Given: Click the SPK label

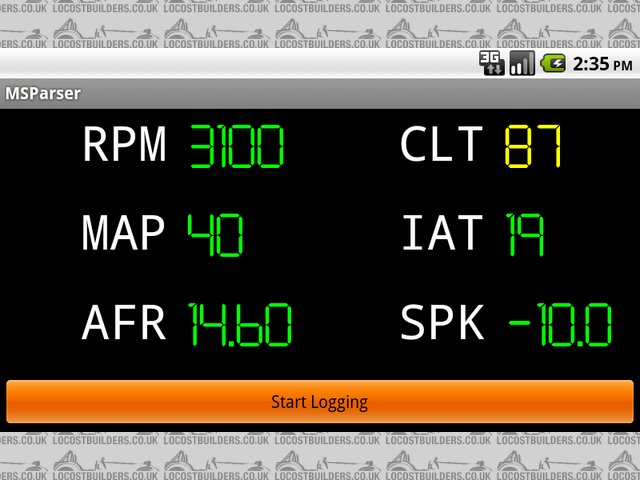Looking at the screenshot, I should 442,324.
